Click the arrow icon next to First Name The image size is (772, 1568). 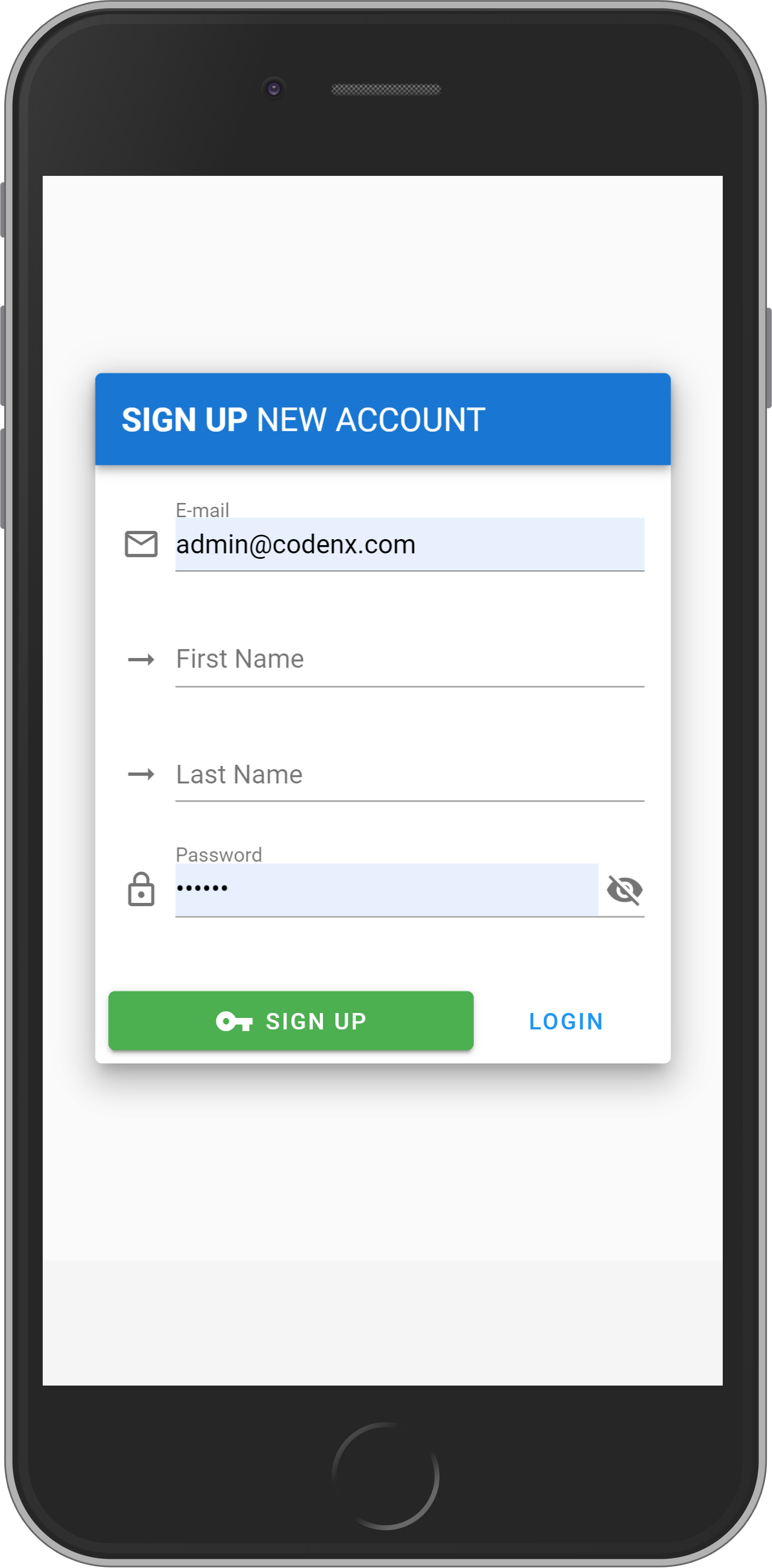tap(141, 660)
